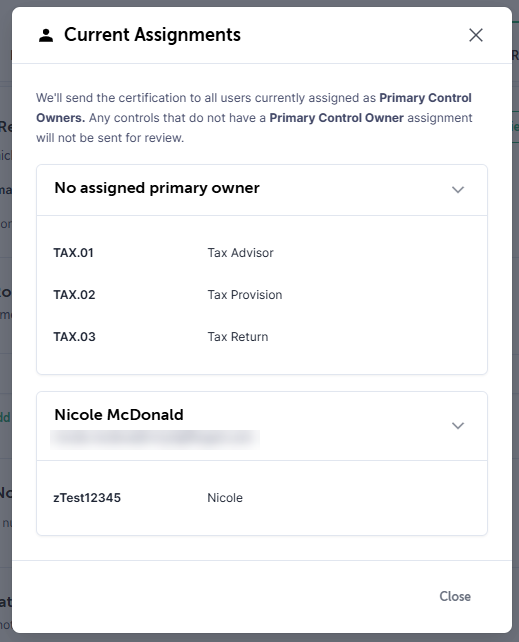The width and height of the screenshot is (519, 642).
Task: Click the Current Assignments dialog title
Action: pyautogui.click(x=152, y=35)
